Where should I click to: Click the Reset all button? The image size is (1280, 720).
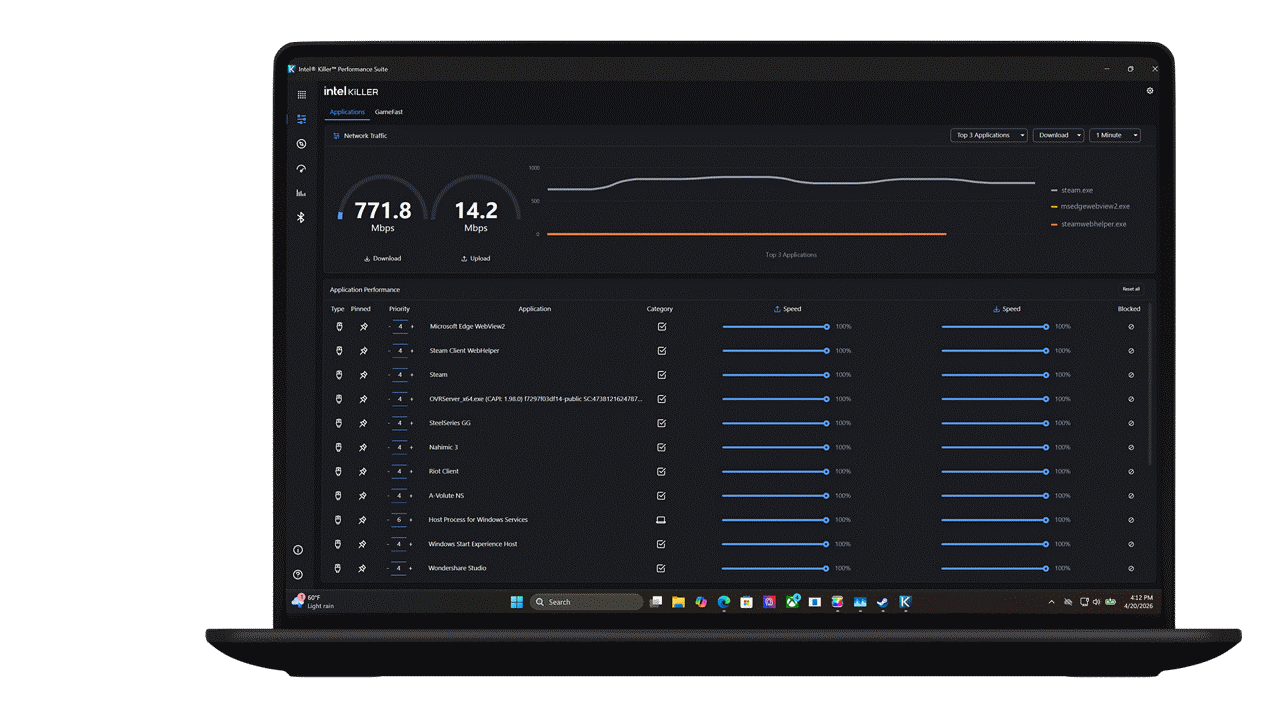coord(1131,289)
